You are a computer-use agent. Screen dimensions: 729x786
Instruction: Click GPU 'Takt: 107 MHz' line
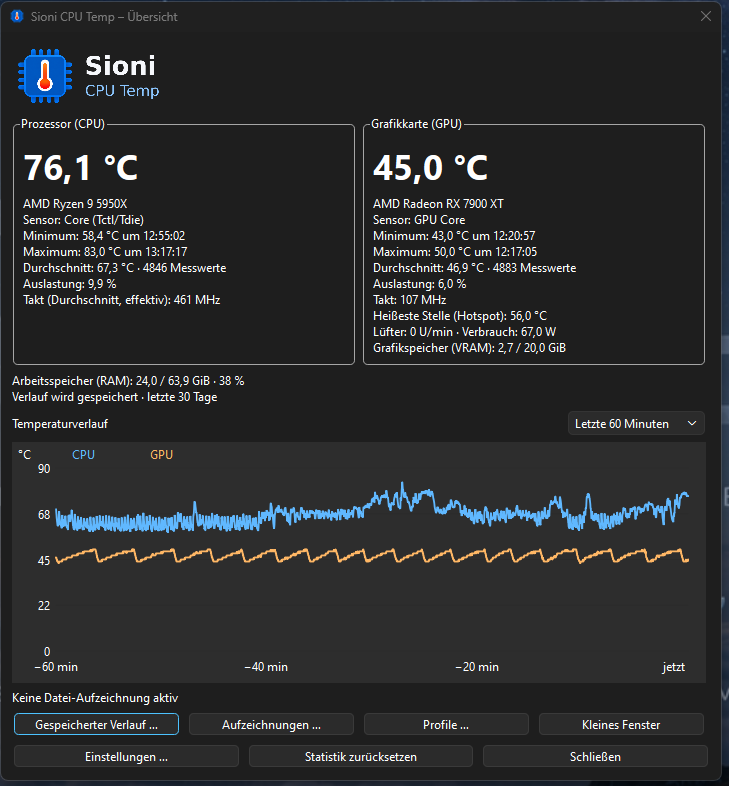[410, 300]
